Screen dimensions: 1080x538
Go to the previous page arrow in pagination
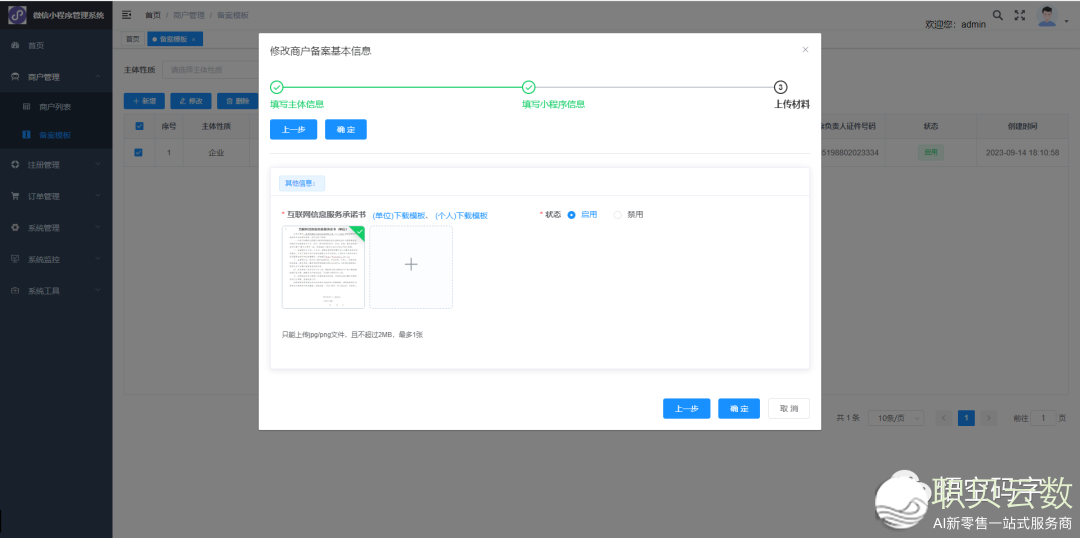coord(944,417)
